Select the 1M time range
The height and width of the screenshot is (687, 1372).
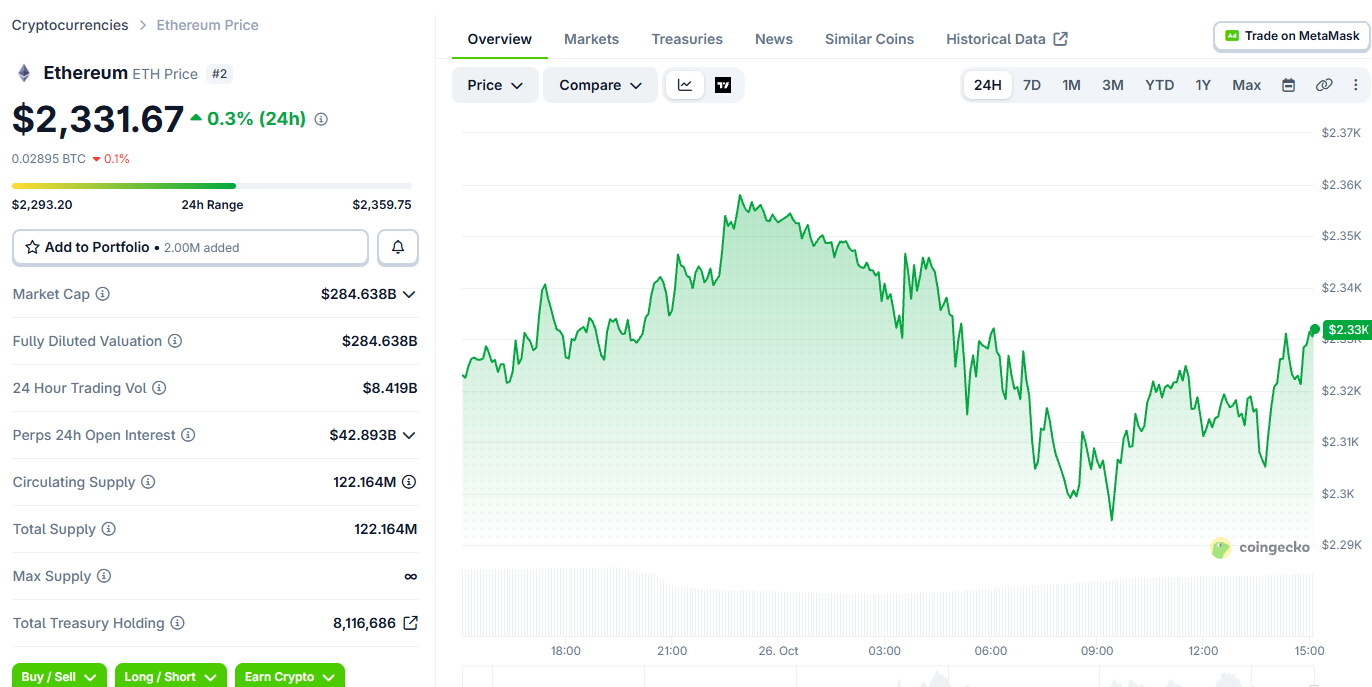click(x=1071, y=85)
